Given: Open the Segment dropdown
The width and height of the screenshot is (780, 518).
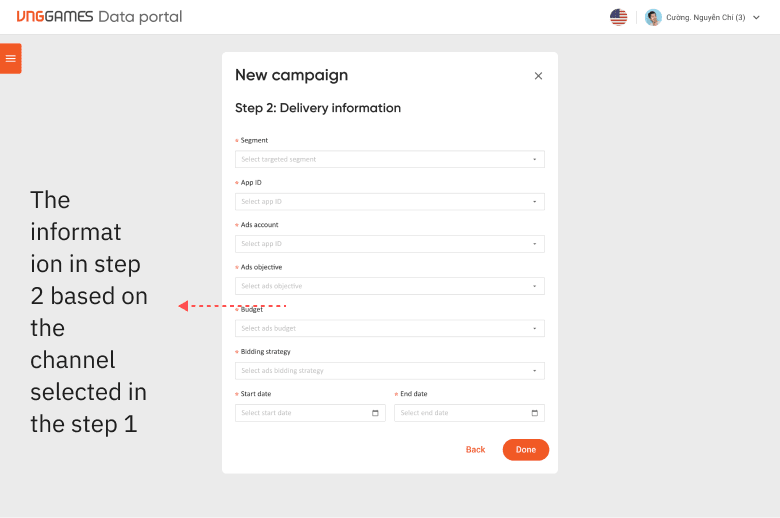Looking at the screenshot, I should pyautogui.click(x=390, y=159).
